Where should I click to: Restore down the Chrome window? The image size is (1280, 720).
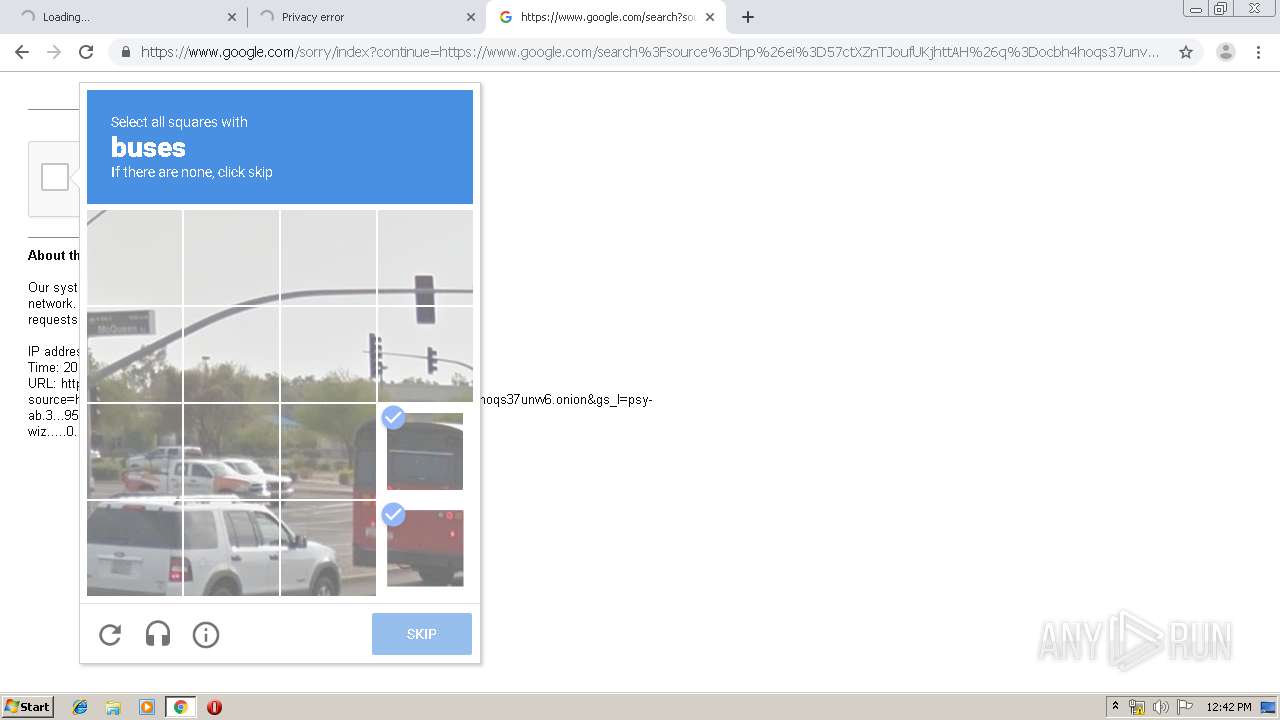pos(1221,9)
